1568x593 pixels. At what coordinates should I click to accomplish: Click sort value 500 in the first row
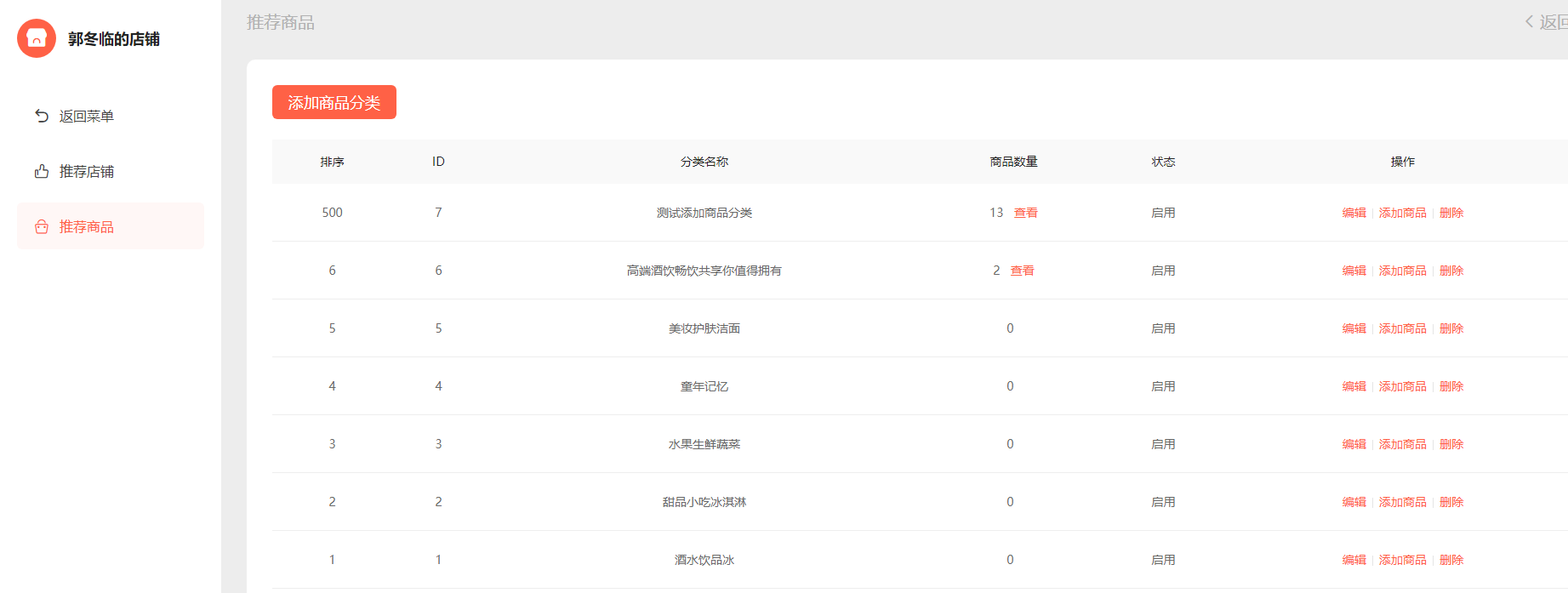coord(333,213)
